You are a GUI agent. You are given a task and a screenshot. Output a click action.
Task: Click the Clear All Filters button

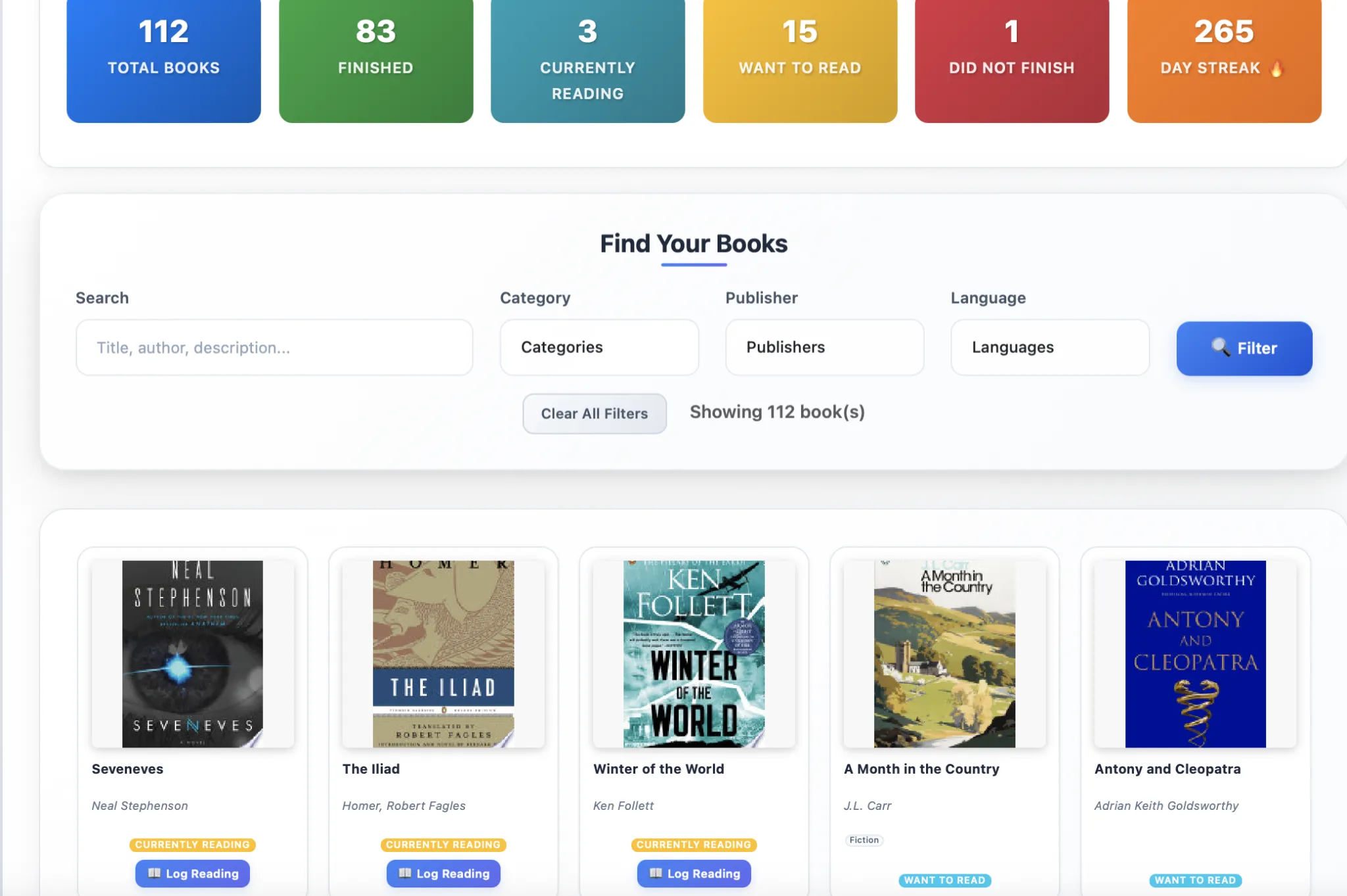tap(594, 413)
